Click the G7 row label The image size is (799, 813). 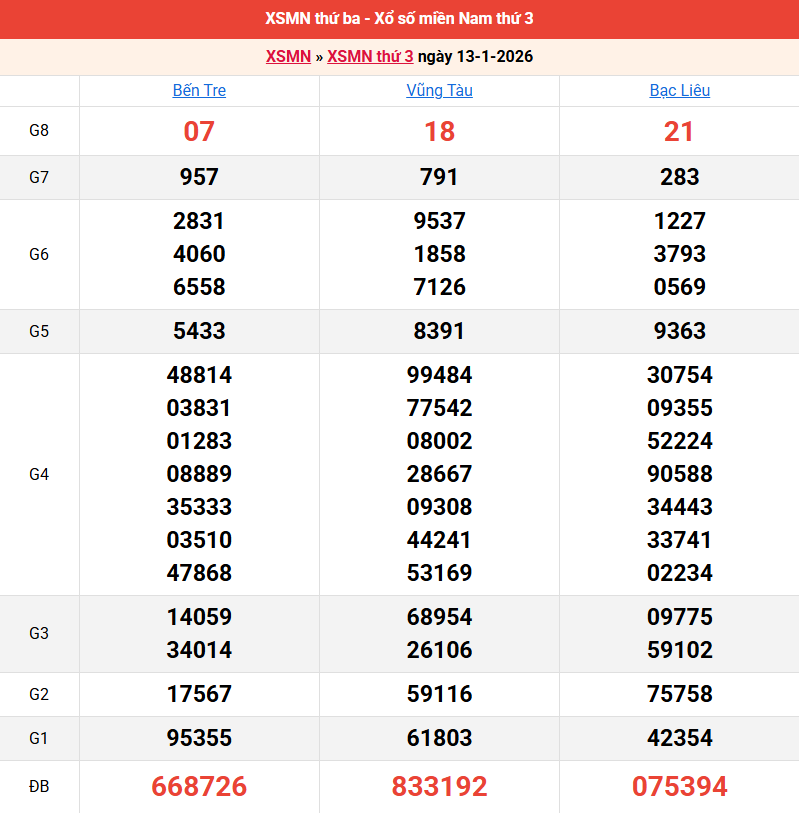(x=39, y=177)
